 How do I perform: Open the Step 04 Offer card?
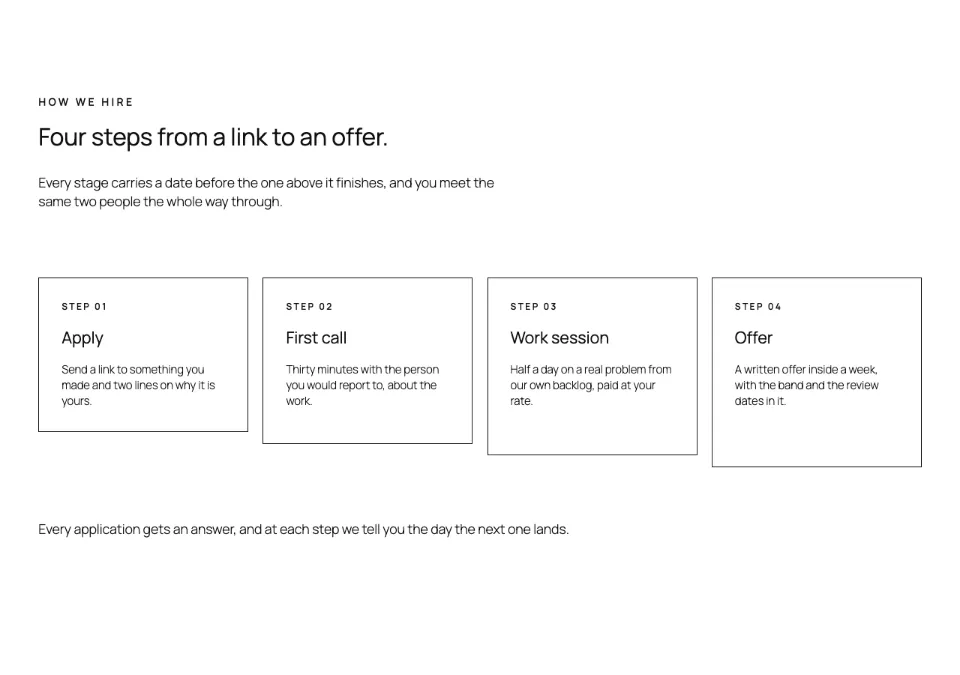[x=817, y=372]
